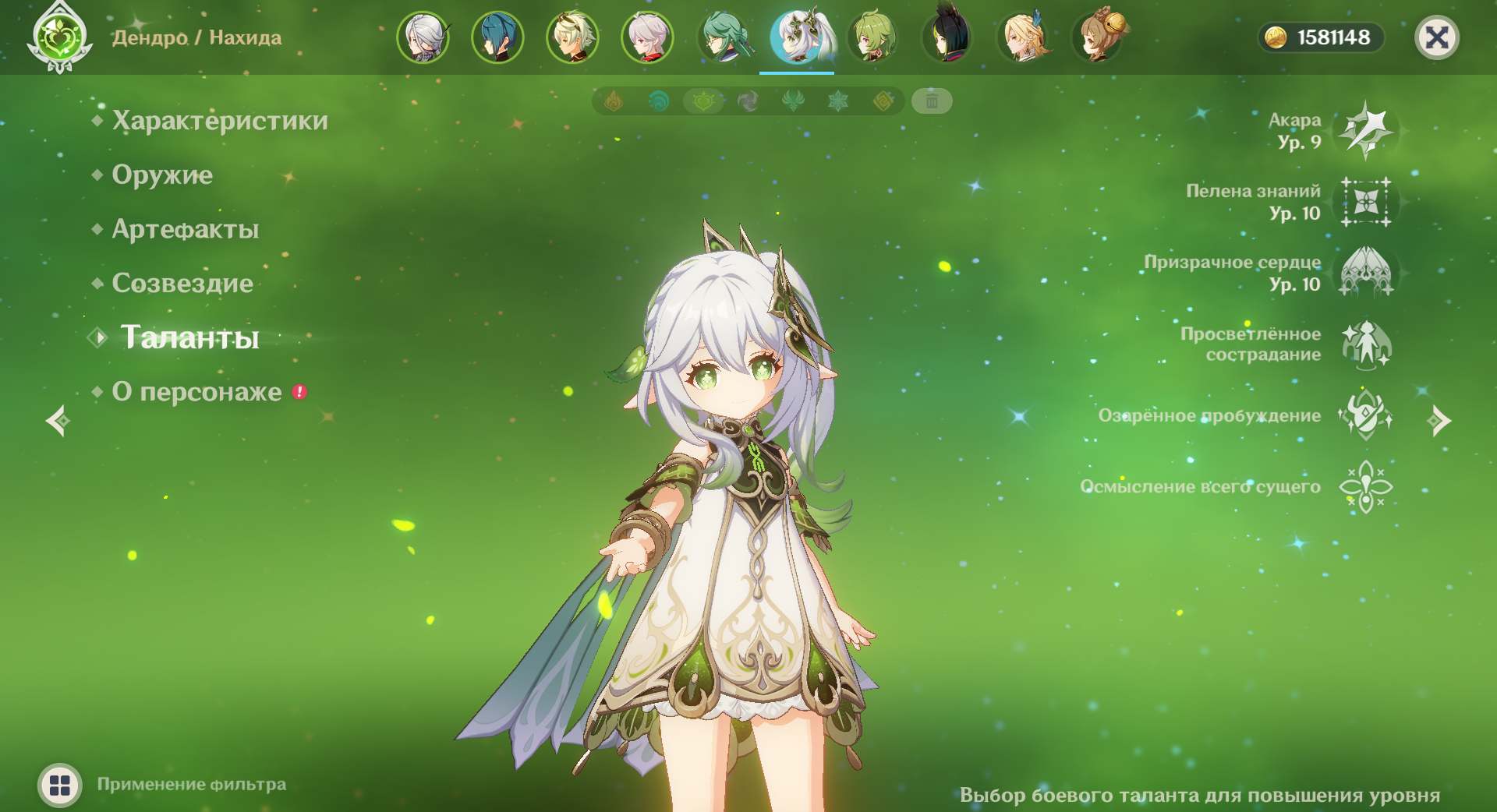Toggle the Hydro element filter
This screenshot has height=812, width=1497.
[659, 101]
